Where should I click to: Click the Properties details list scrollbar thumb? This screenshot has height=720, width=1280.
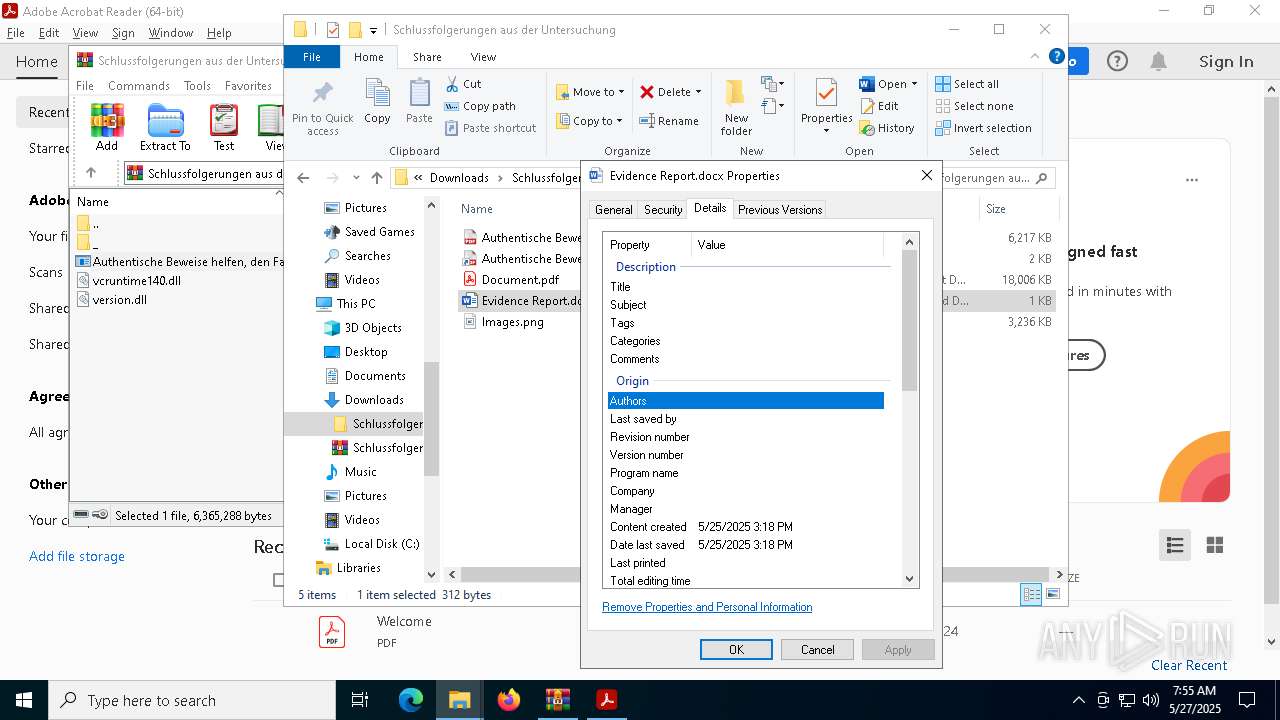tap(909, 320)
